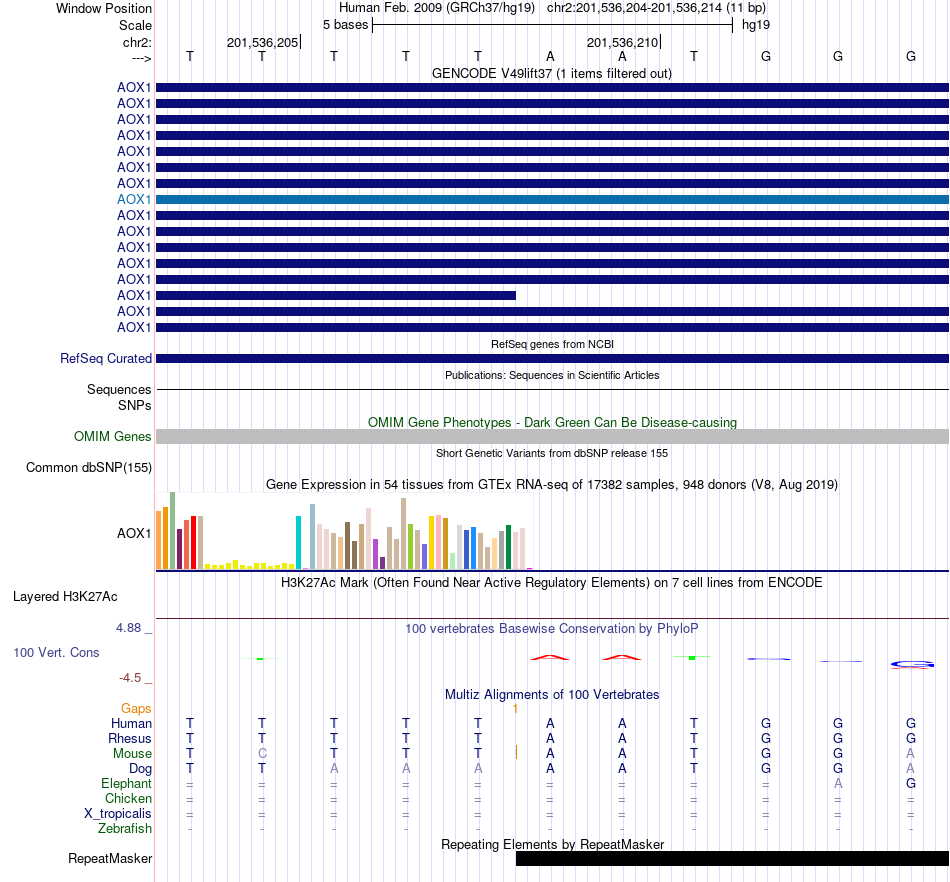Click the 'Zebrafish' alignment row label

click(125, 828)
